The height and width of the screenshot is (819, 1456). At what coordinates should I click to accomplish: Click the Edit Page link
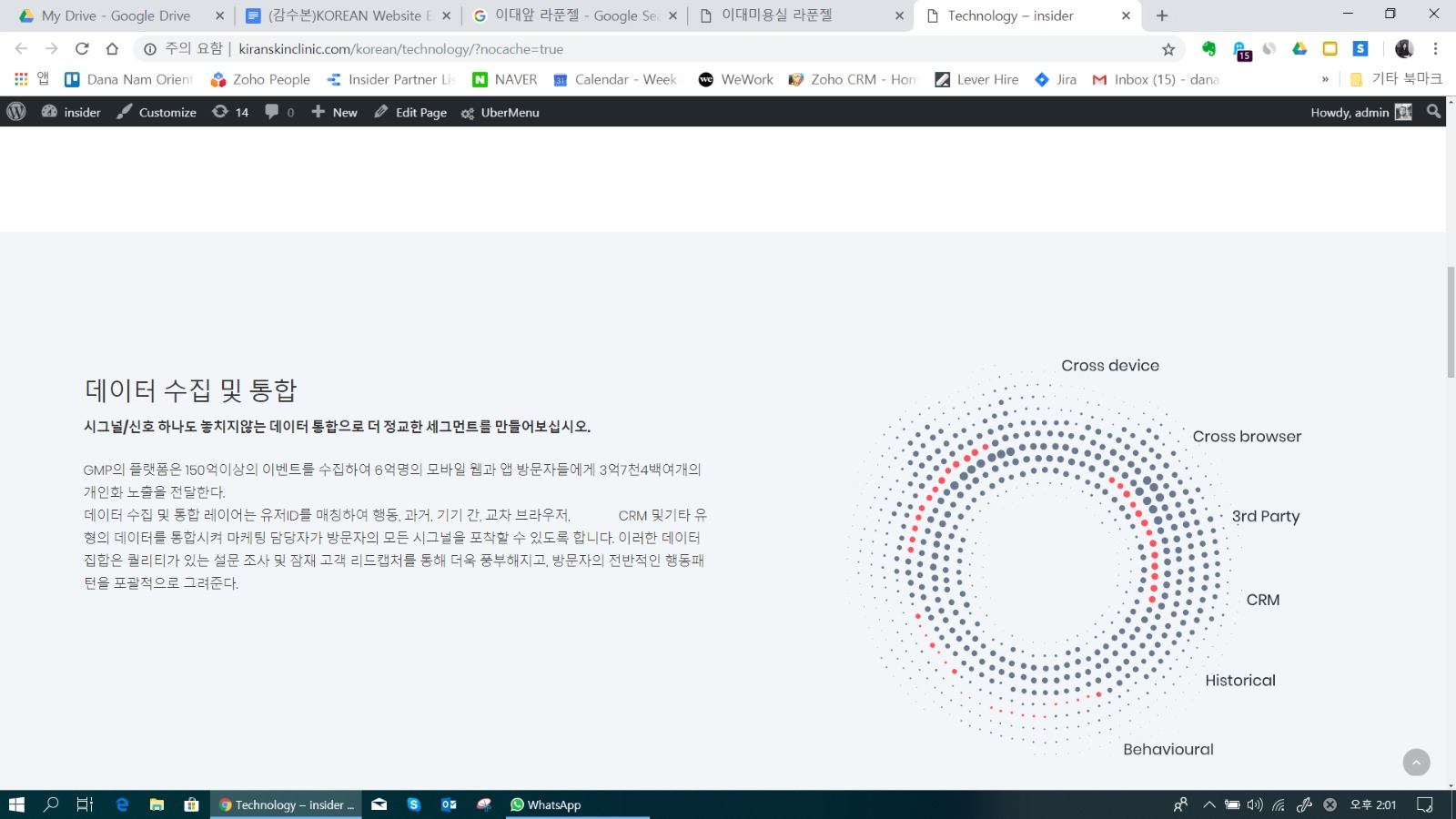click(410, 112)
